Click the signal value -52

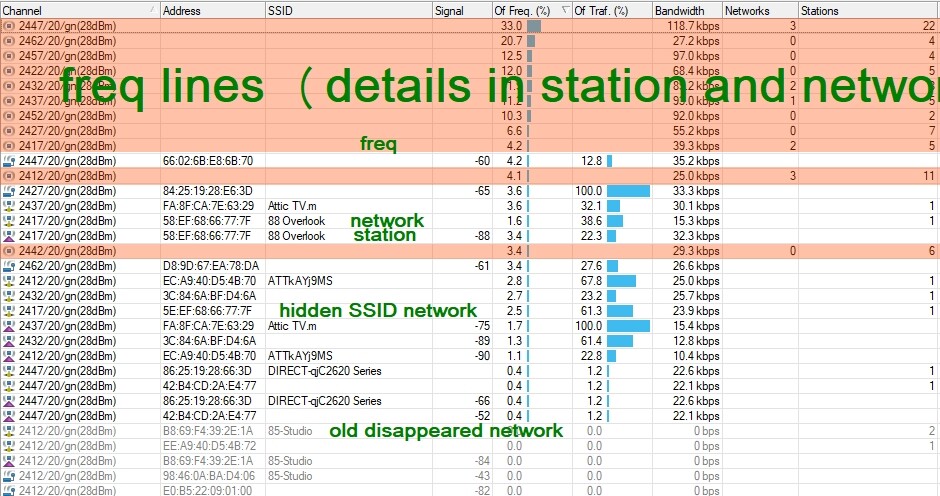(482, 416)
